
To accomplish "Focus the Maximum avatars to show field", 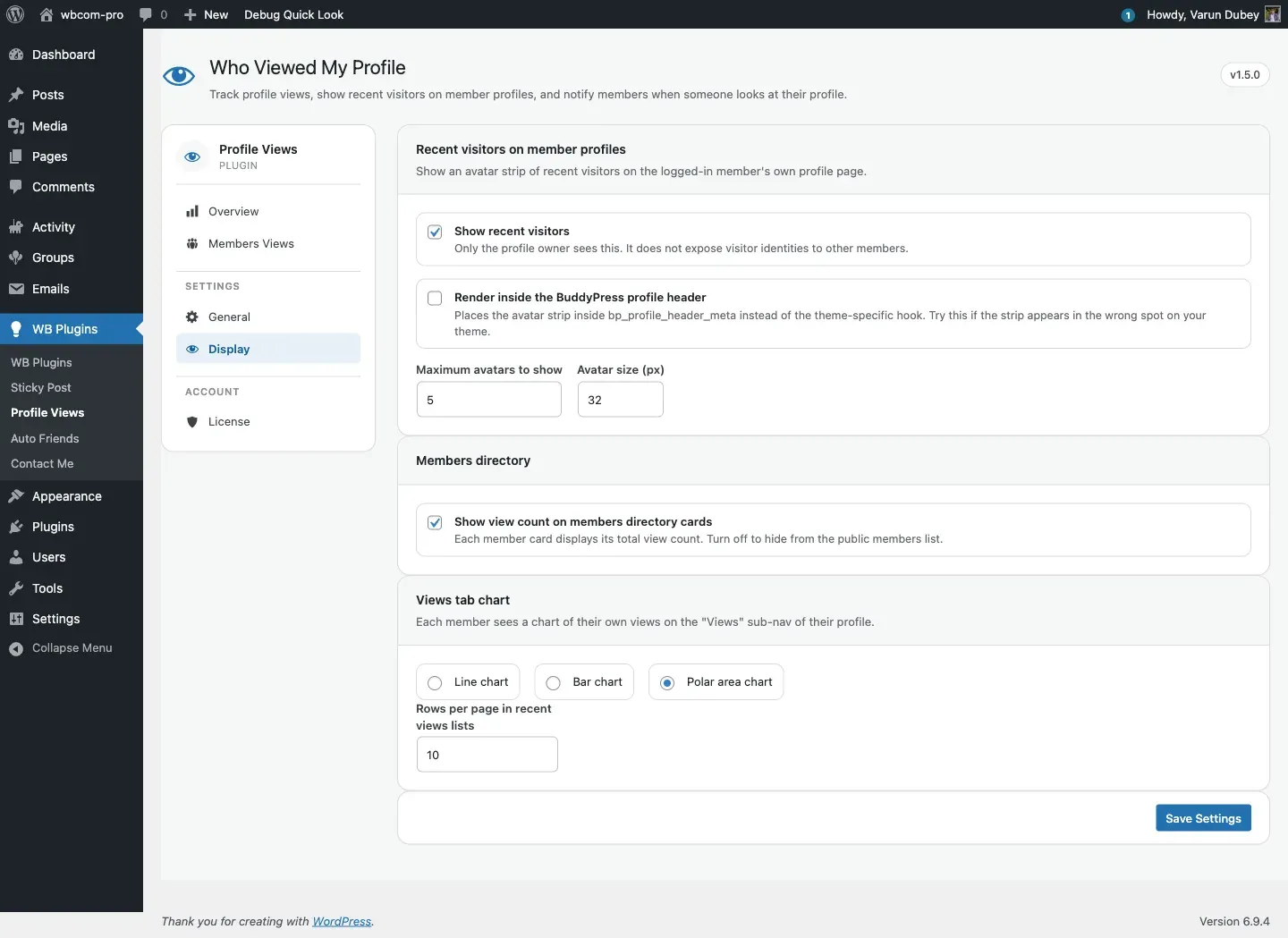I will (489, 400).
